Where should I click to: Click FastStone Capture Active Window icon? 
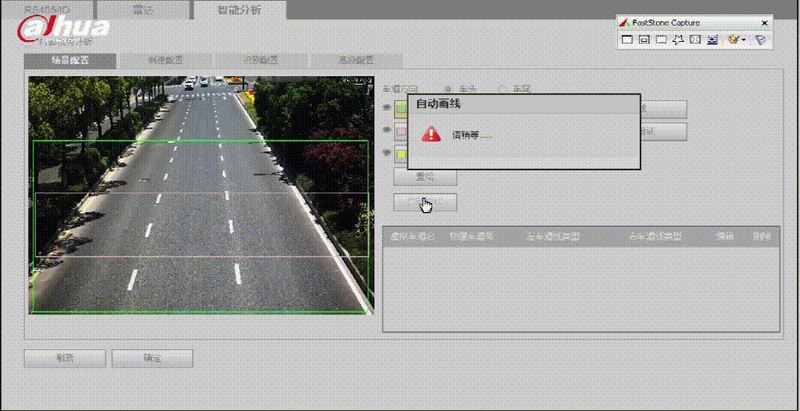(x=628, y=40)
